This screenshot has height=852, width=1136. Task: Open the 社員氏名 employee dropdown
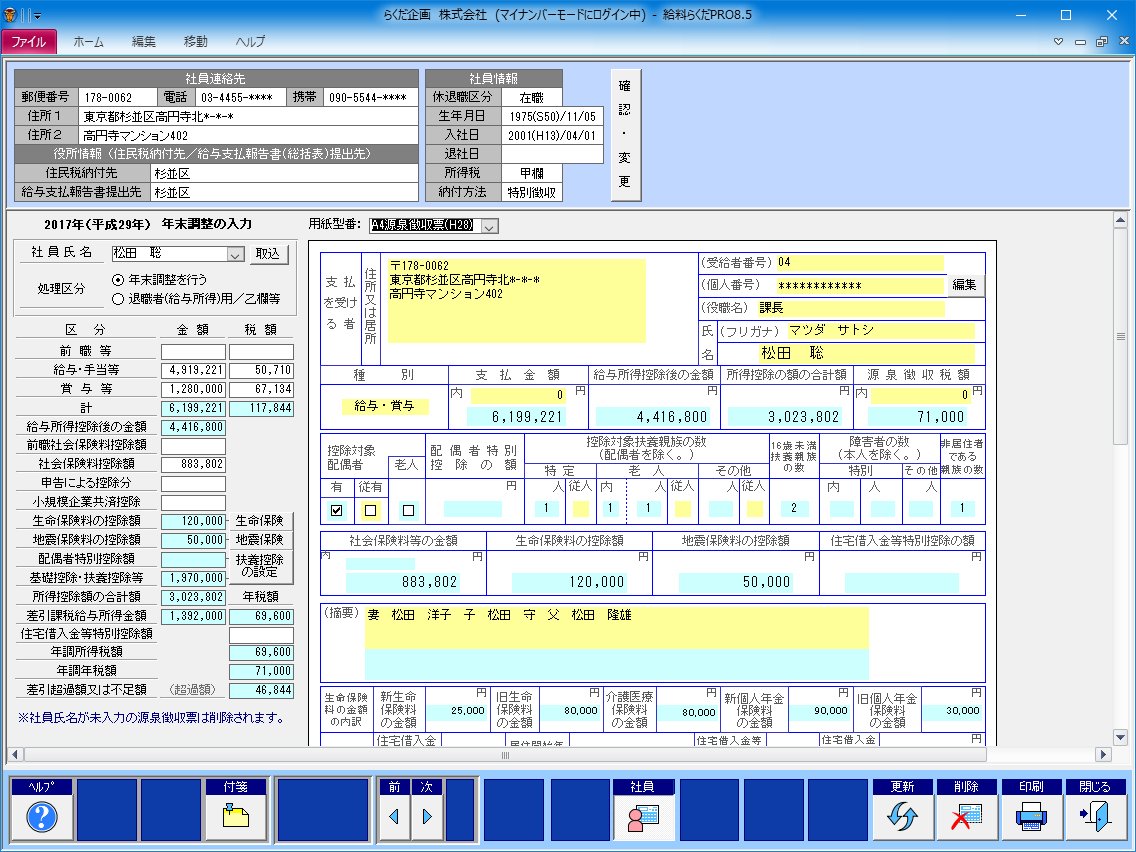(x=235, y=254)
